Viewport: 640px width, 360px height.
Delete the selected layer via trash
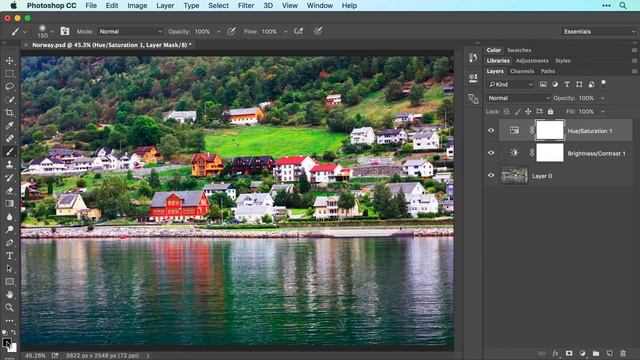pyautogui.click(x=623, y=353)
